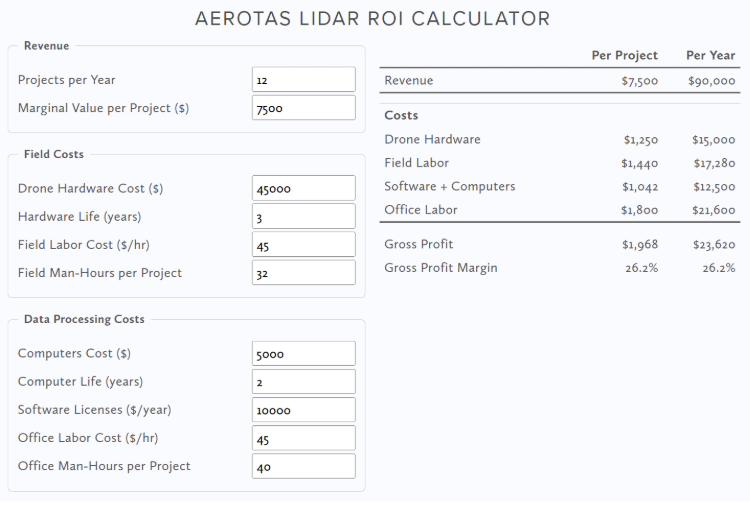Focus the Drone Hardware Cost input box
The width and height of the screenshot is (750, 505).
click(304, 188)
